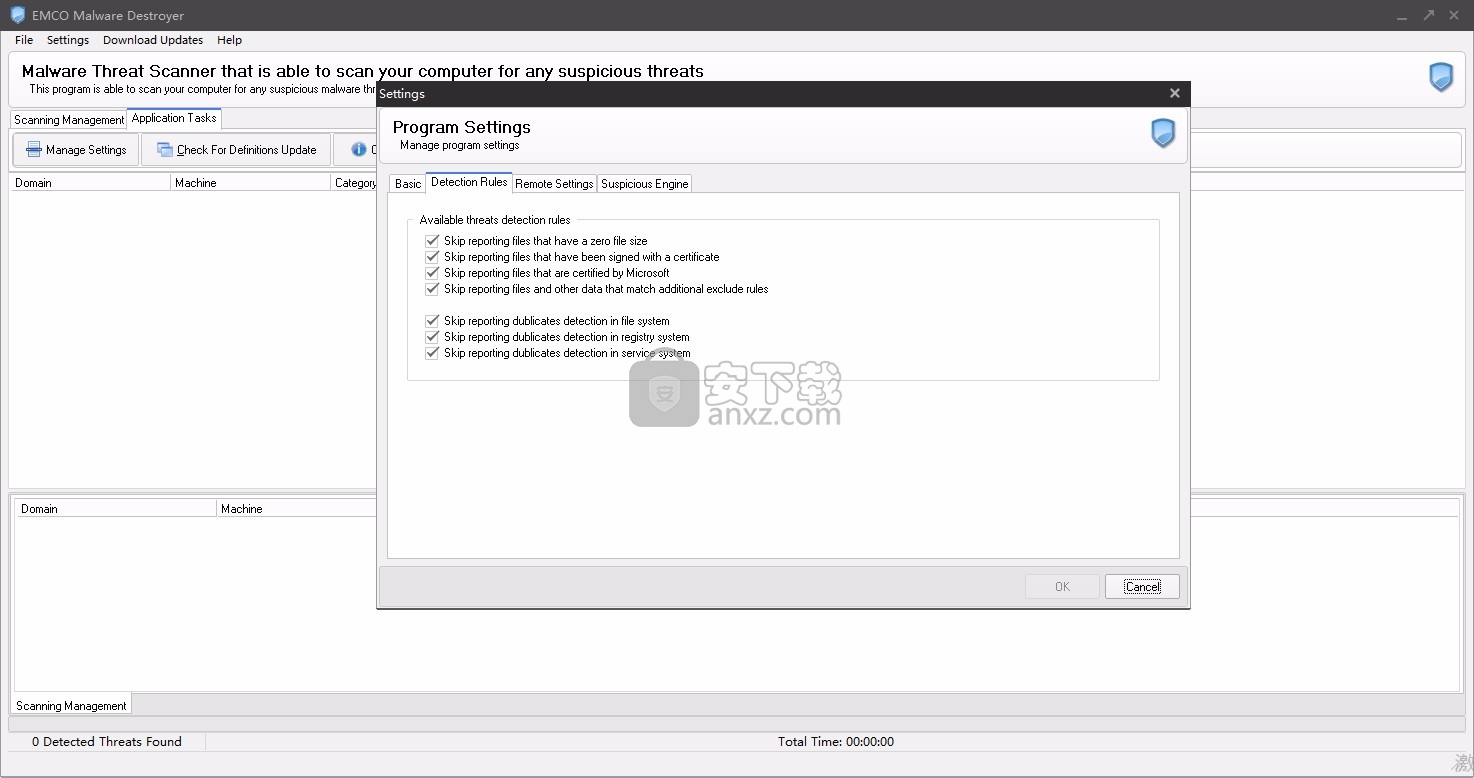1474x778 pixels.
Task: Click the Check For Definitions Update icon
Action: [x=165, y=150]
